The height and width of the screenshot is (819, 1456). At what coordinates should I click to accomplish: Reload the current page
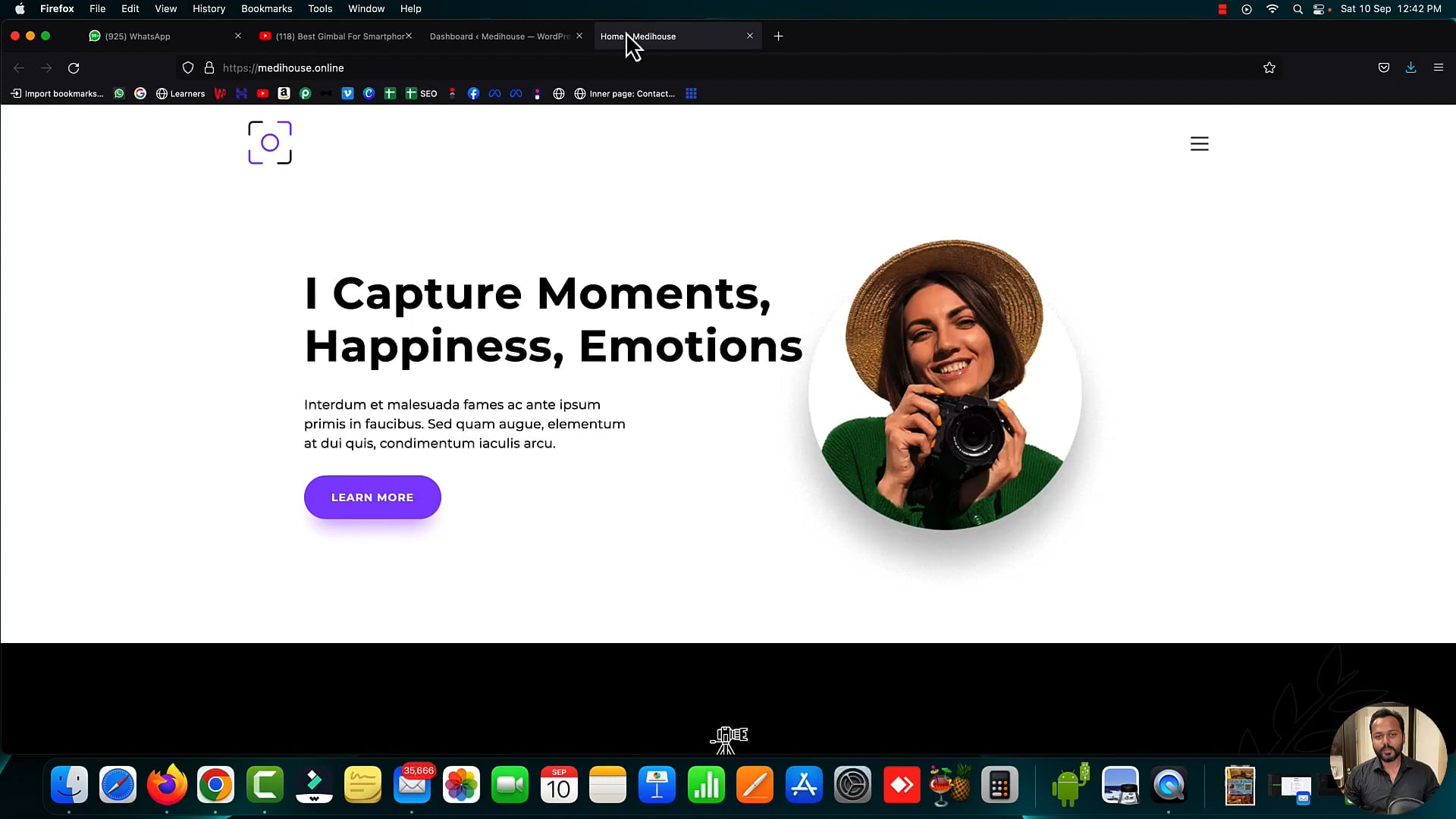point(74,68)
